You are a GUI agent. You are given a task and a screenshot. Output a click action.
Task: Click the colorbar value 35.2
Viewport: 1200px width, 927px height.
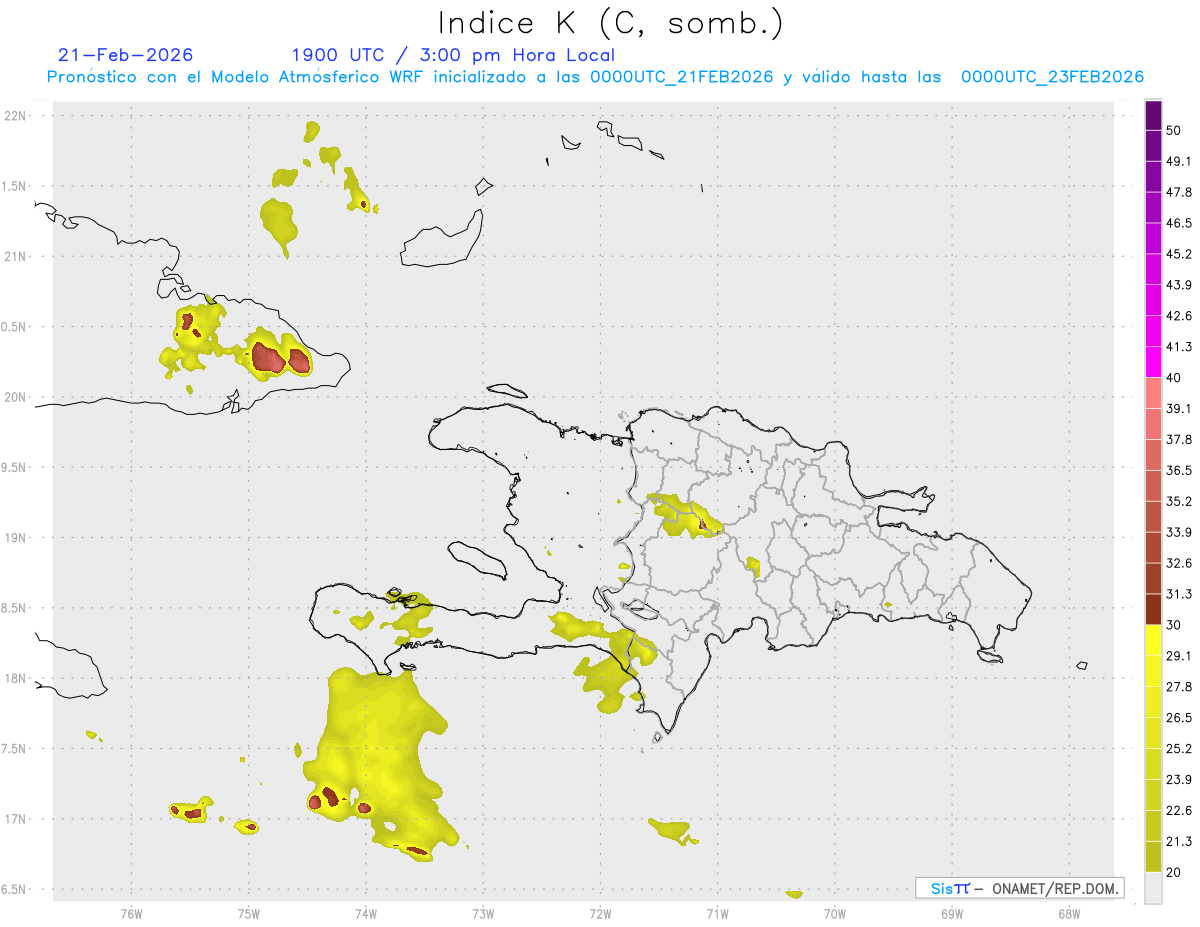tap(1179, 502)
